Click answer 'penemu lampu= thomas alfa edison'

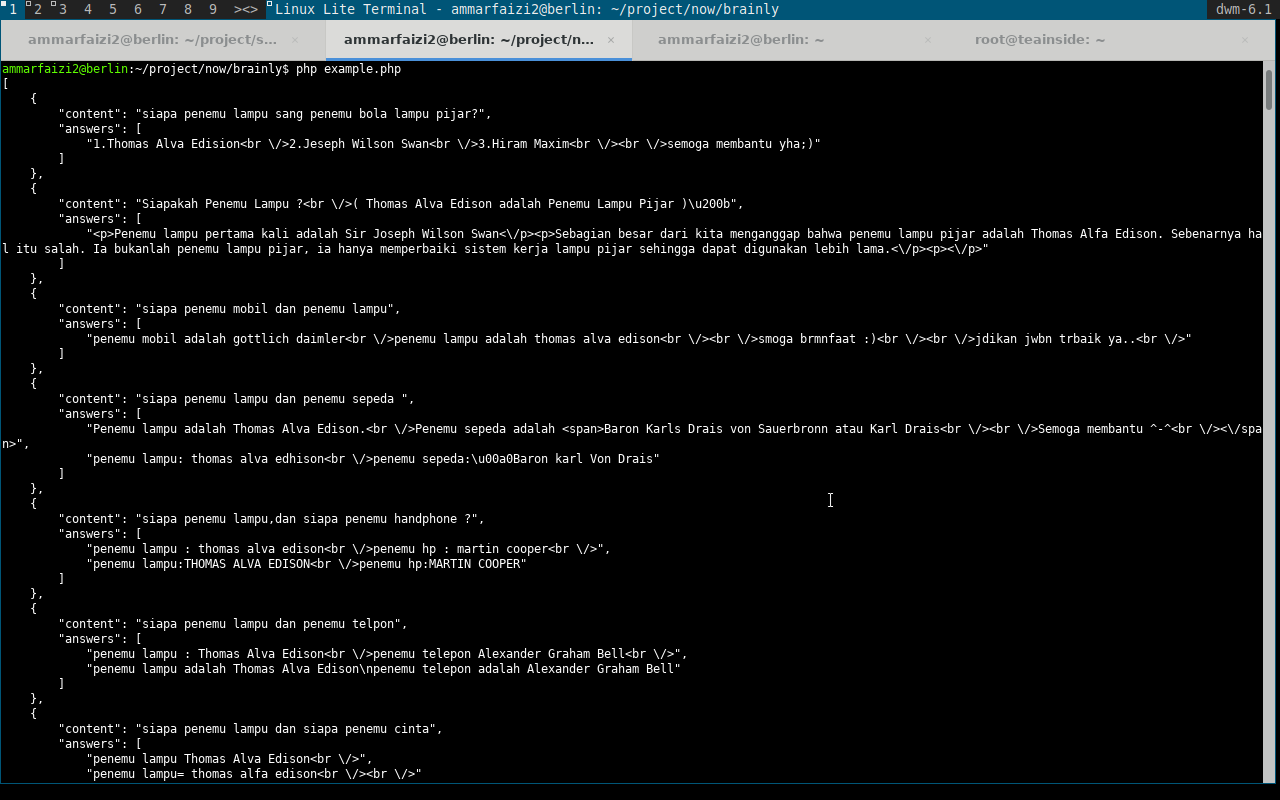[254, 774]
